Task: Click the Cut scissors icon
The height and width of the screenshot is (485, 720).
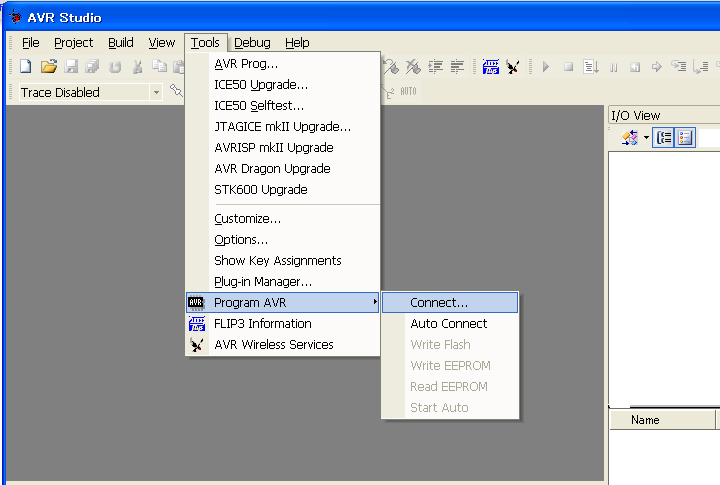Action: point(137,67)
